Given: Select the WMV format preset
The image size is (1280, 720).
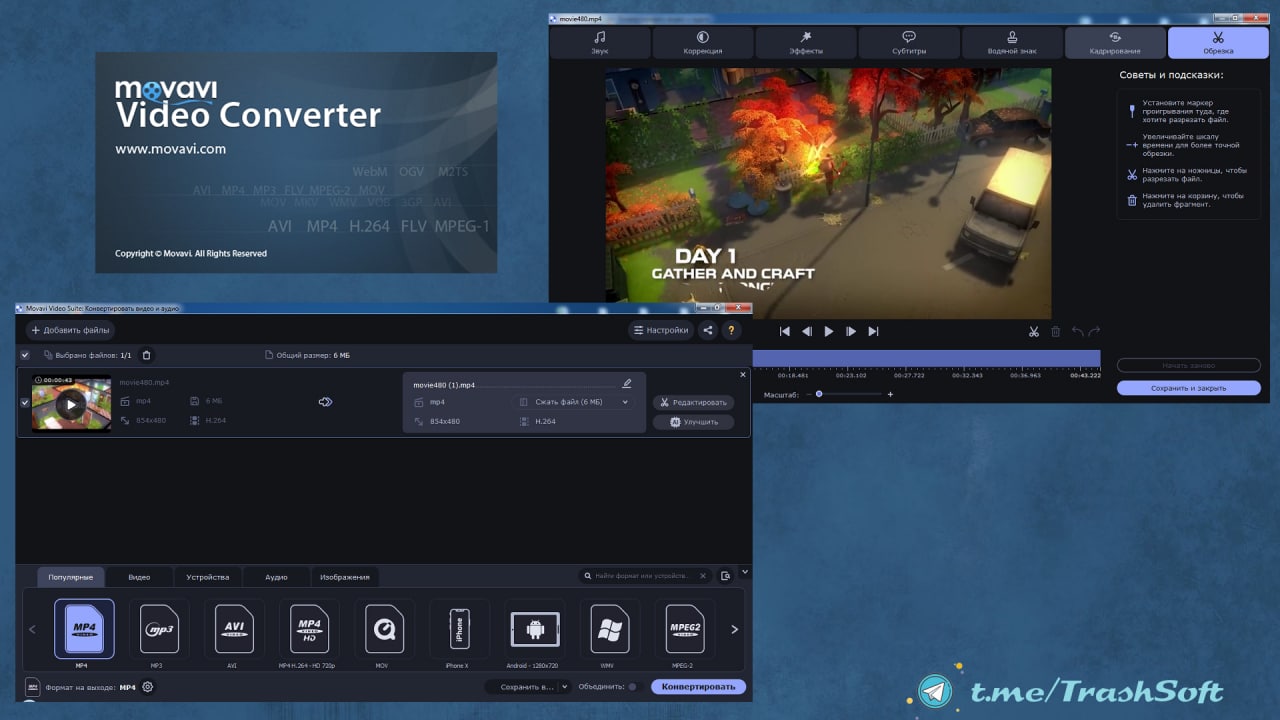Looking at the screenshot, I should coord(610,629).
